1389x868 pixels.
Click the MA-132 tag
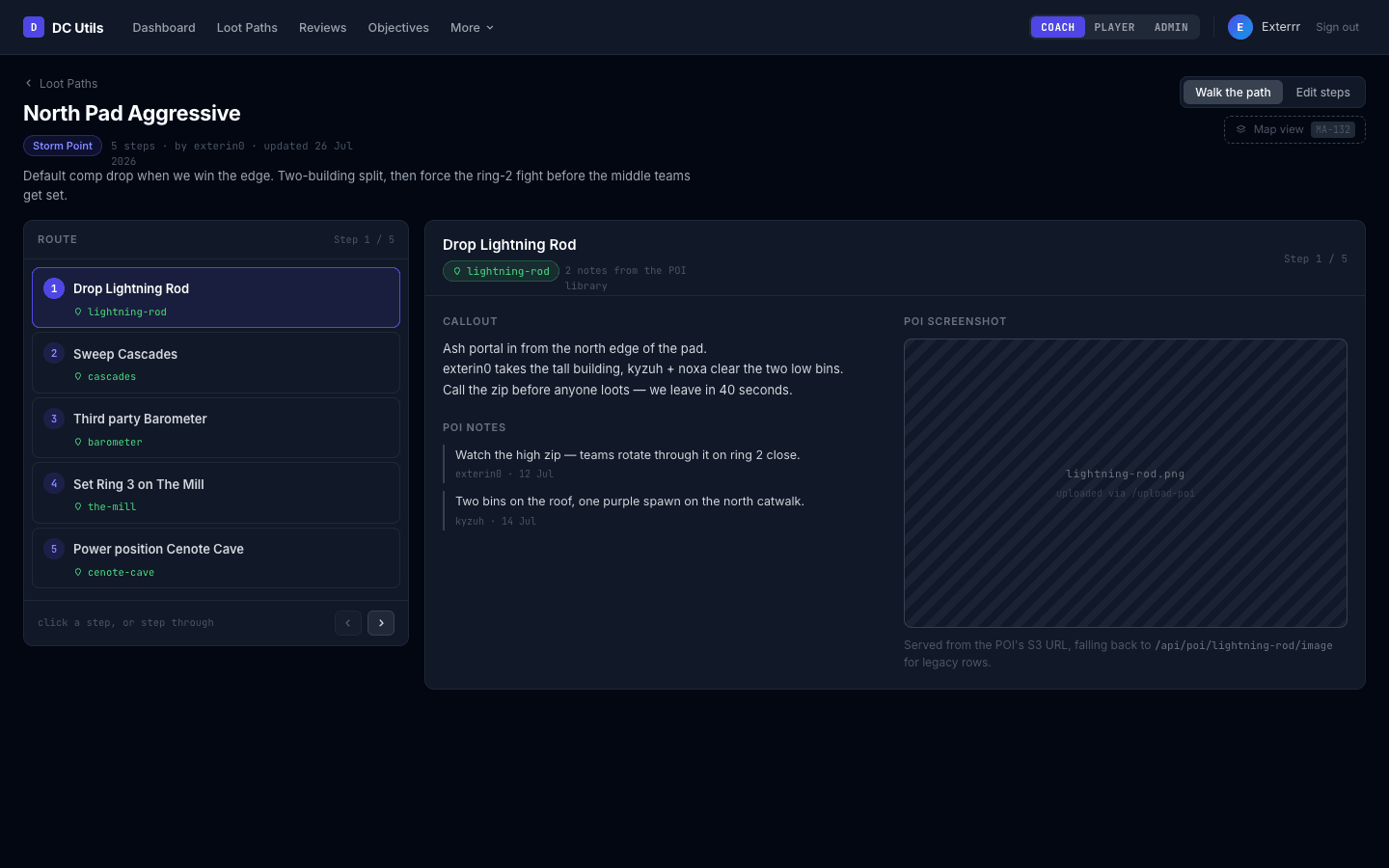pyautogui.click(x=1333, y=129)
